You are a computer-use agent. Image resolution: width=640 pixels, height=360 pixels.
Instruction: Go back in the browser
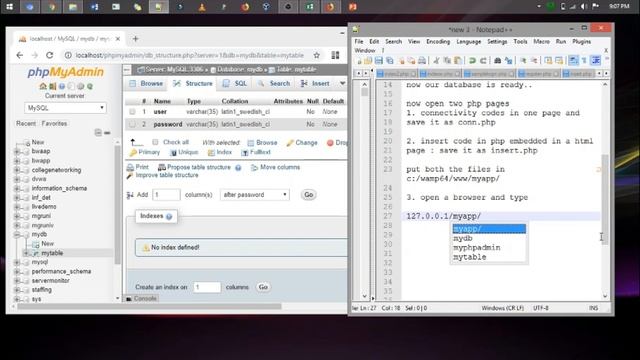coord(20,55)
